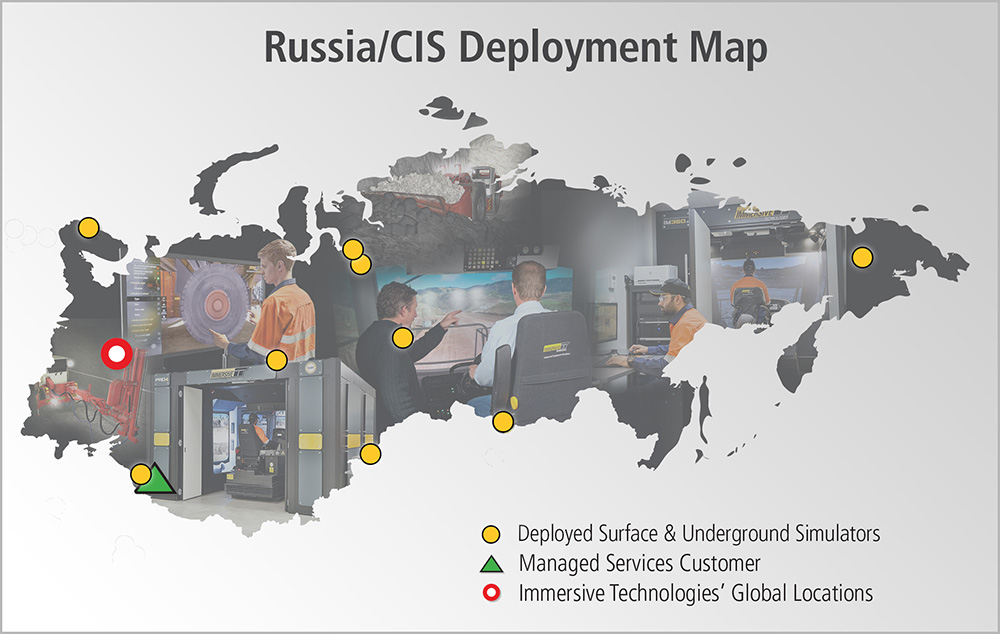Click the 'Immersive Technologies' Global Locations' legend label
Viewport: 1000px width, 634px height.
(695, 593)
